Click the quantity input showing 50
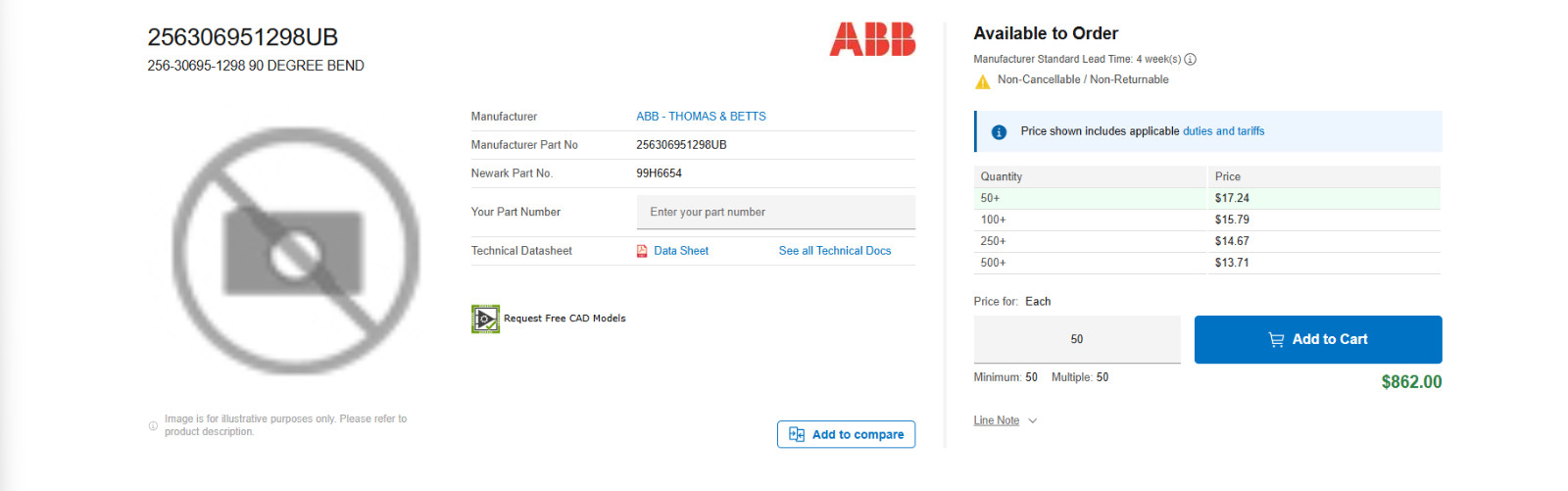Screen dimensions: 1568x491 tap(1077, 339)
